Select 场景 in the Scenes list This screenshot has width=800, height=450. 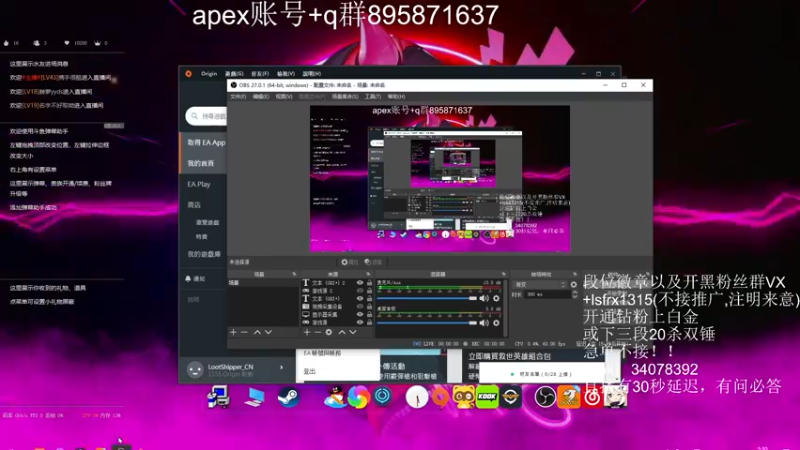coord(262,283)
